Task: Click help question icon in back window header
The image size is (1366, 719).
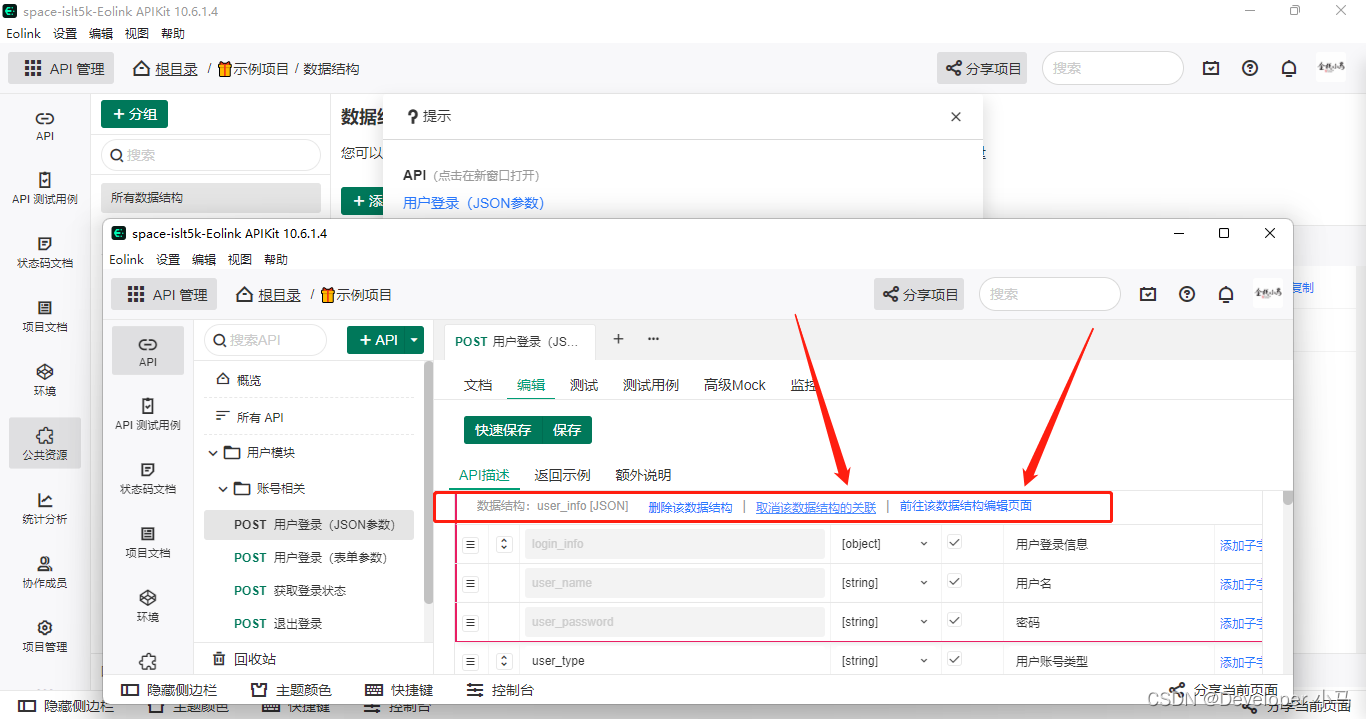Action: point(1250,68)
